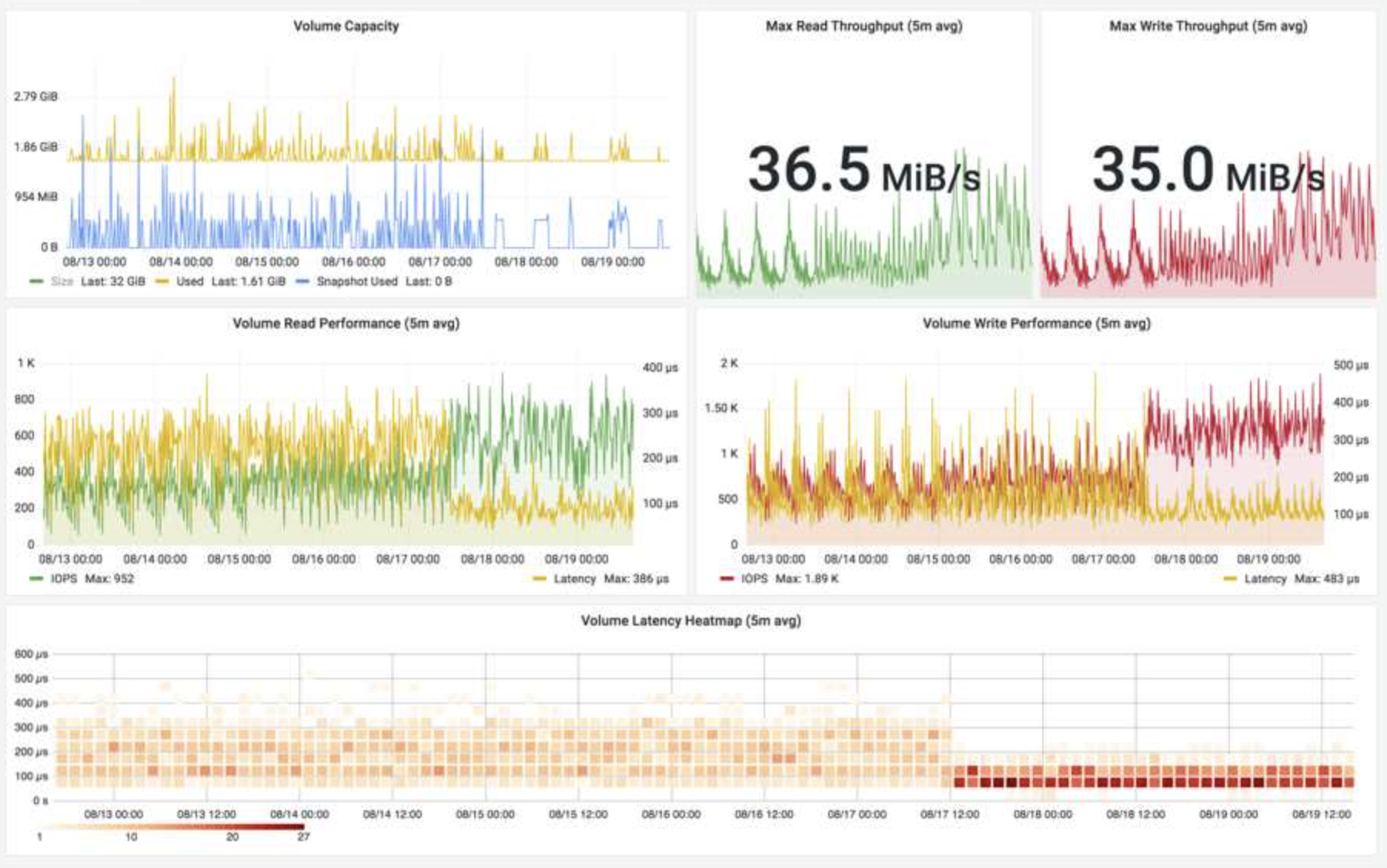Open Volume Latency Heatmap panel title menu
The width and height of the screenshot is (1387, 868).
(x=690, y=620)
